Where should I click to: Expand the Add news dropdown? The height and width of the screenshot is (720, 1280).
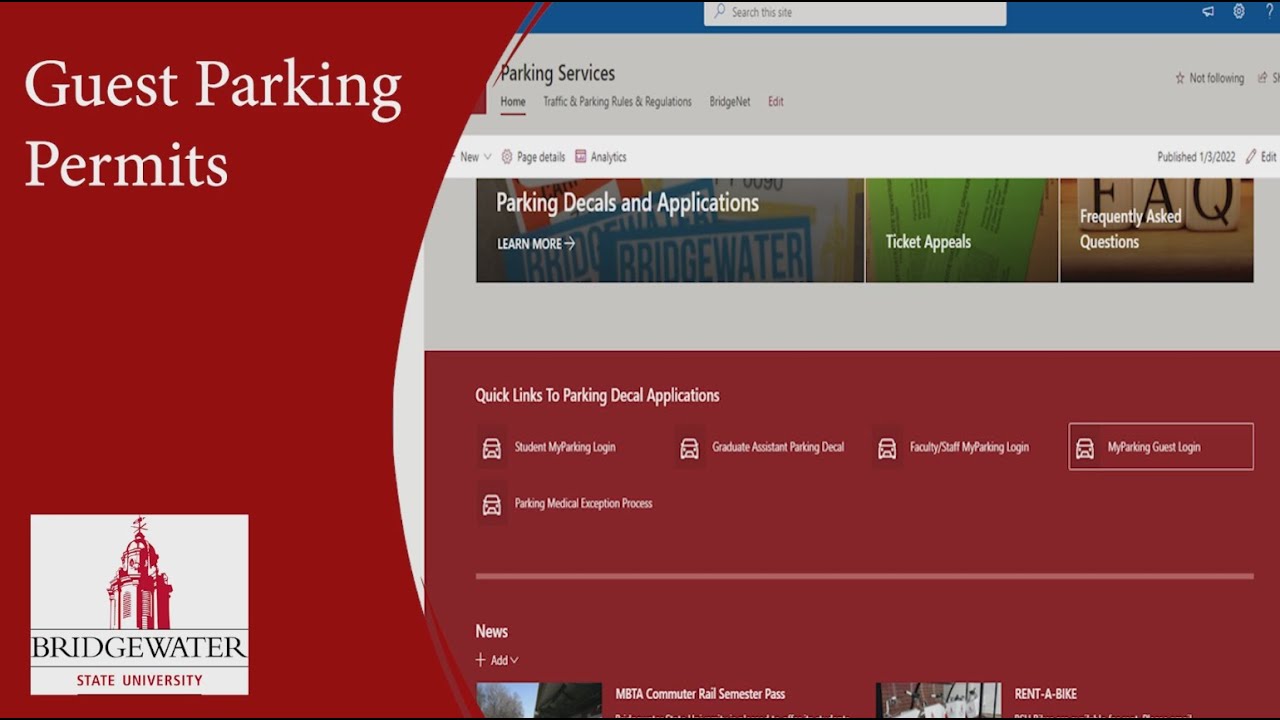514,660
